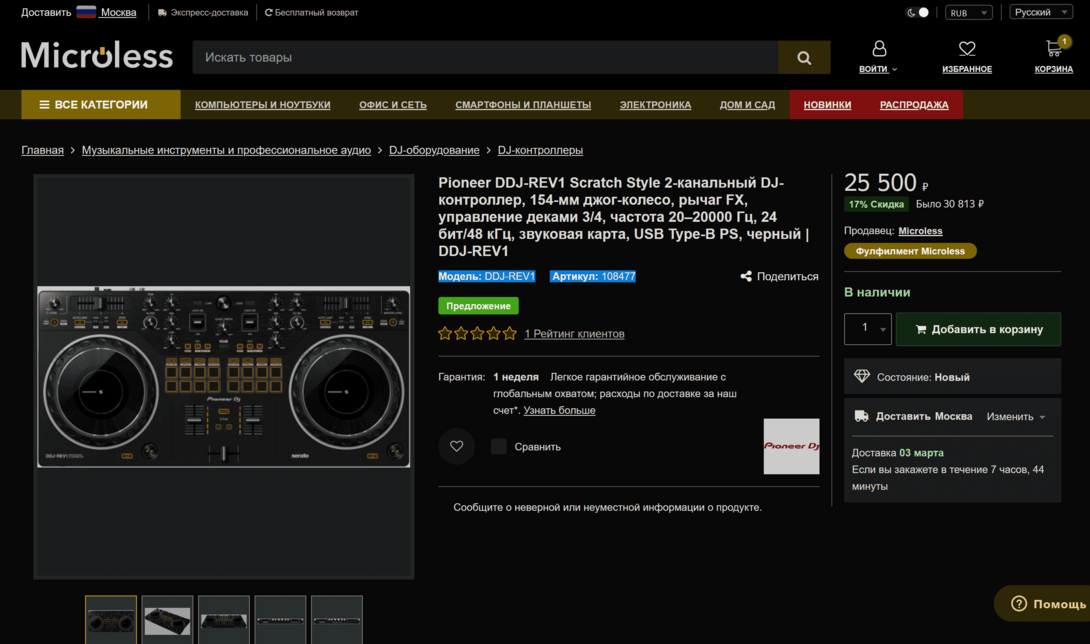
Task: Open Смартфоны и планшеты category
Action: pos(523,105)
